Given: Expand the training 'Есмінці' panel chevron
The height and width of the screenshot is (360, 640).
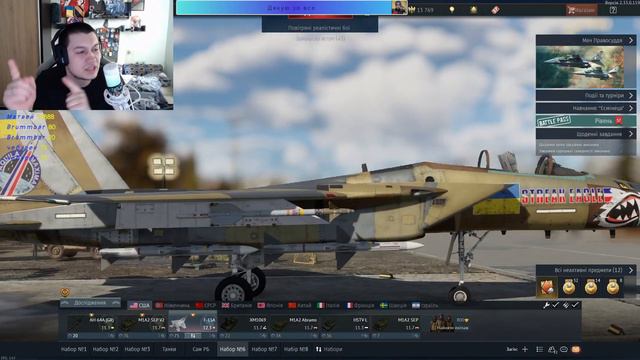Looking at the screenshot, I should 631,108.
